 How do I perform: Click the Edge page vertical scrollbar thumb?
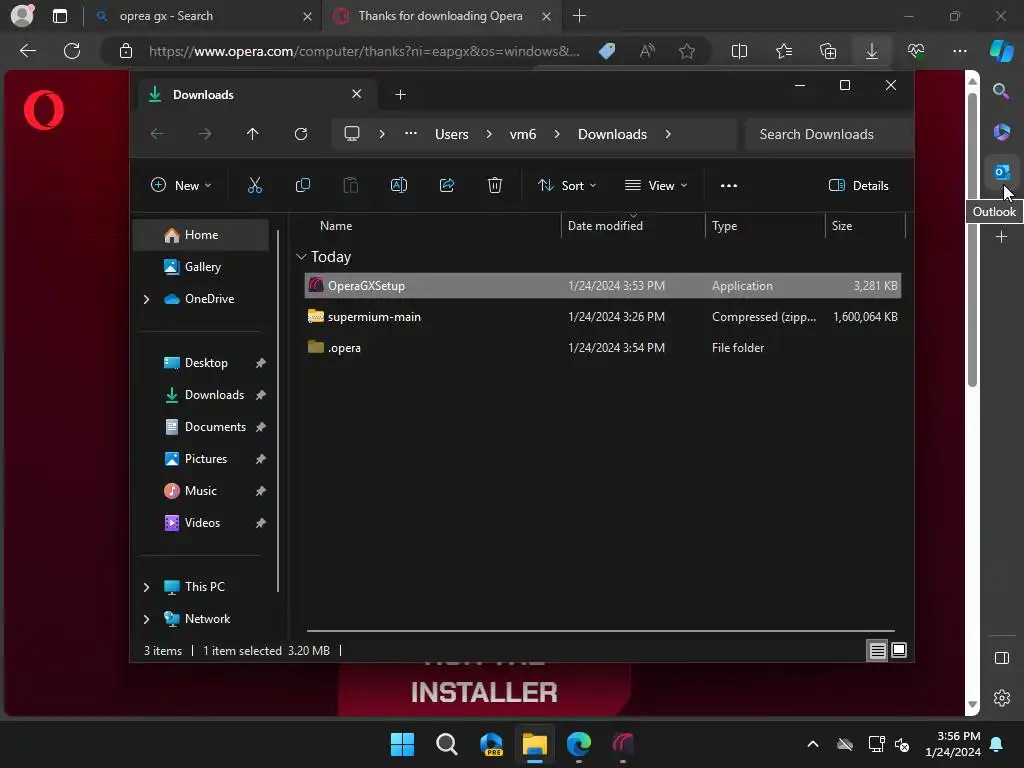(972, 240)
